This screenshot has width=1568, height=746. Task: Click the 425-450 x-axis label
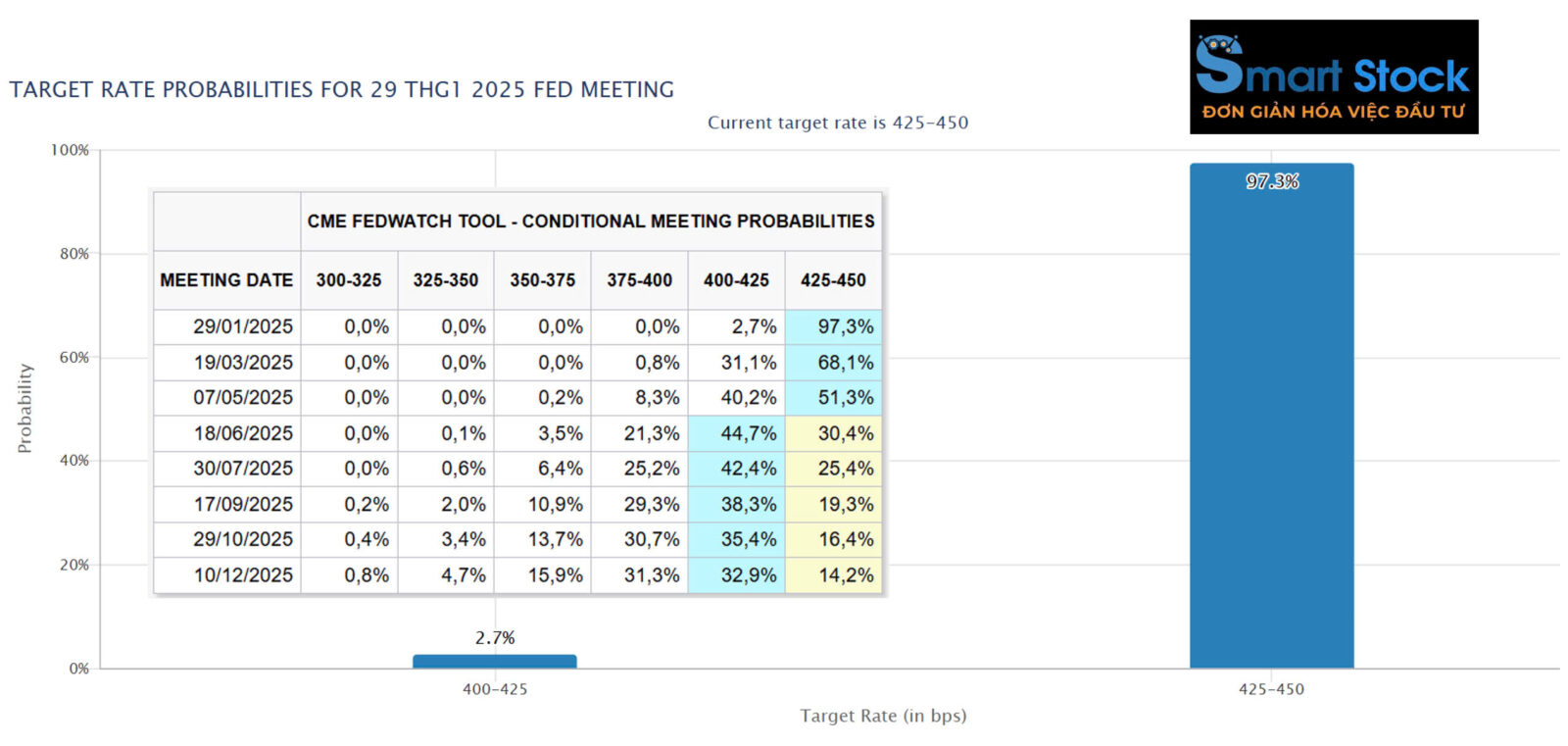click(x=1271, y=689)
